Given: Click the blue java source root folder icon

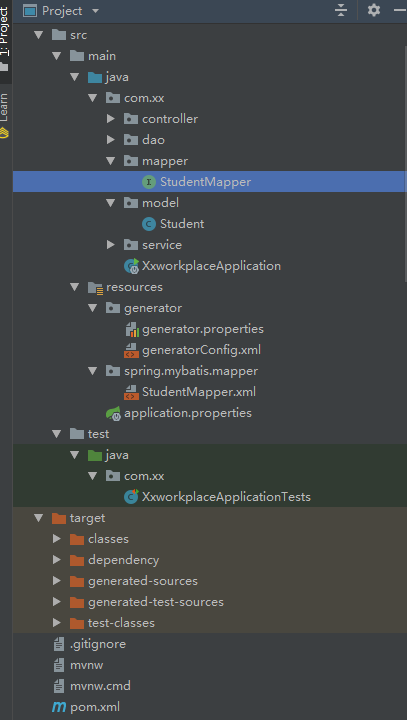Looking at the screenshot, I should click(95, 77).
